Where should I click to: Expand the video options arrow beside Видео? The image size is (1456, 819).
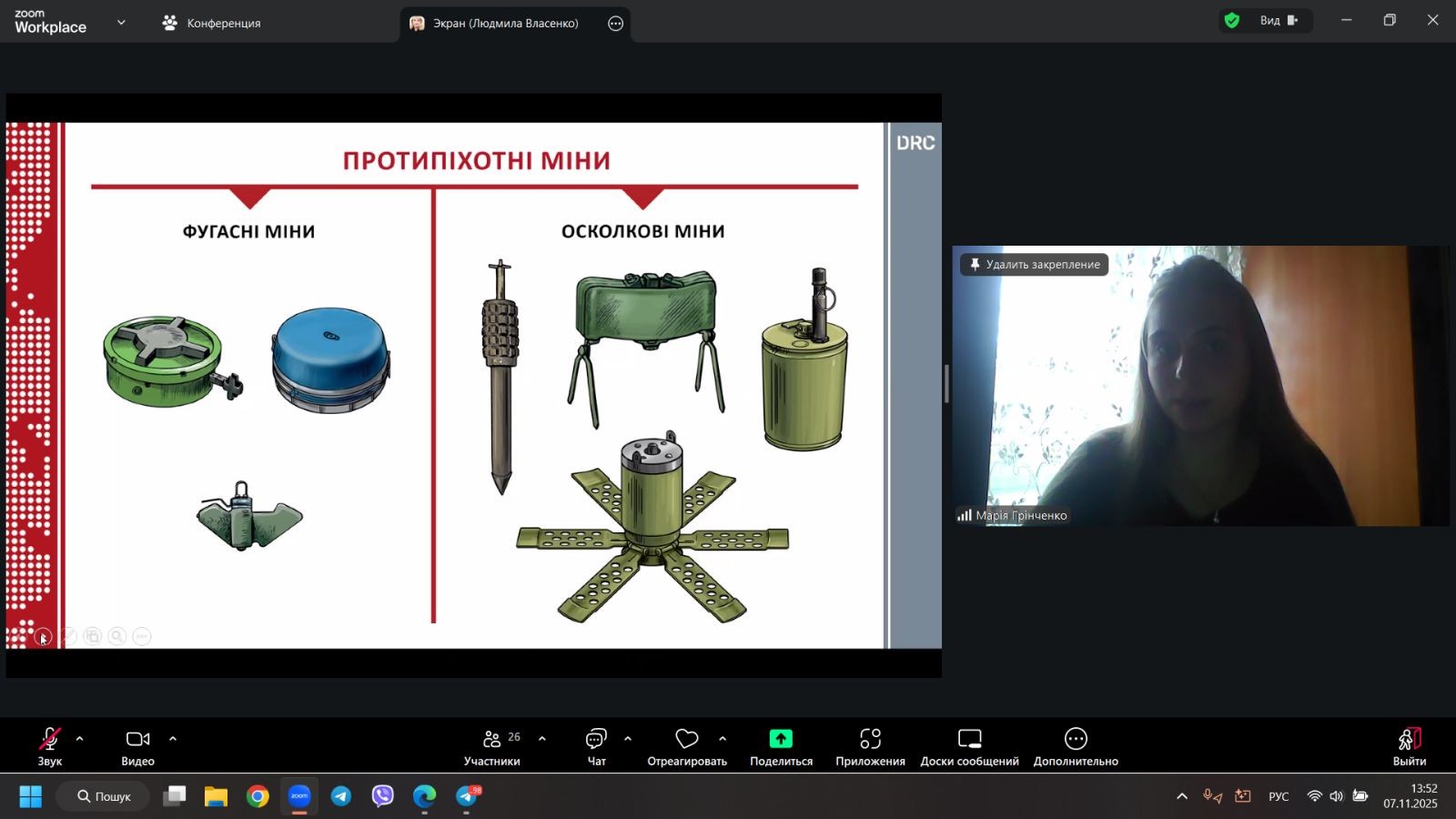point(173,739)
